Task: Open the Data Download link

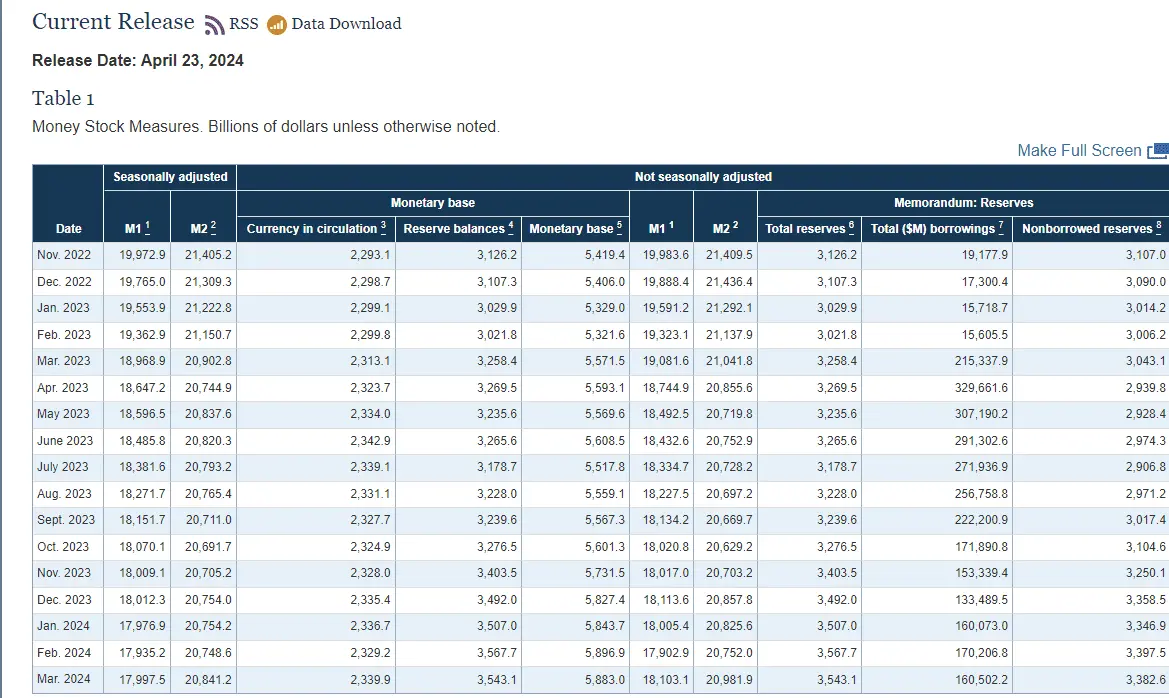Action: pyautogui.click(x=346, y=24)
